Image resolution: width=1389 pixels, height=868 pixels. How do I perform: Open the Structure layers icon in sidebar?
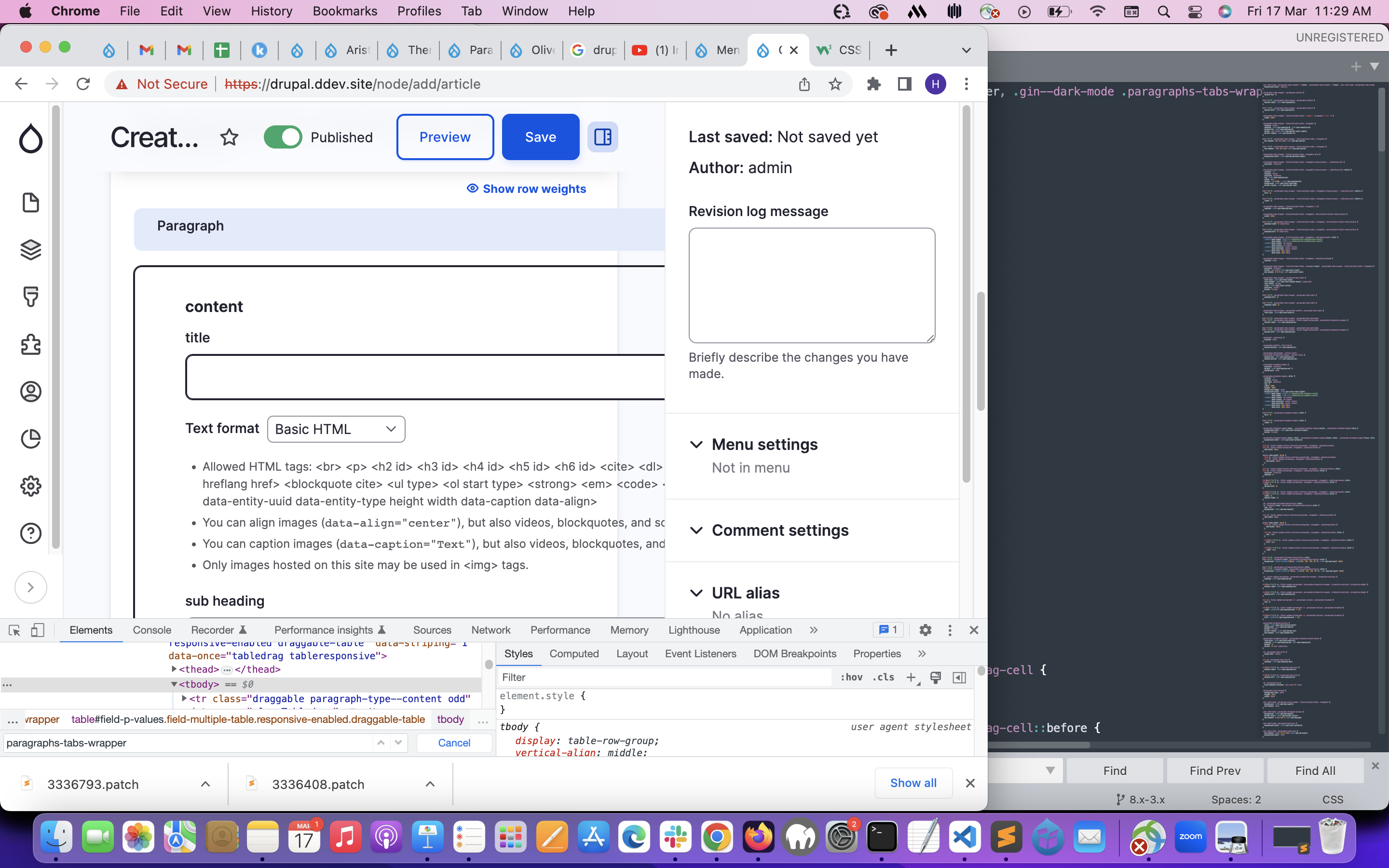(30, 250)
